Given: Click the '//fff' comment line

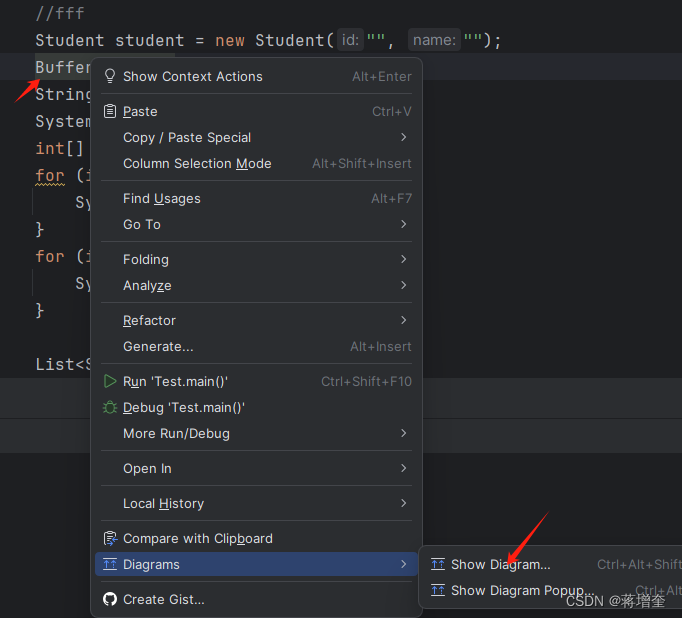Looking at the screenshot, I should pyautogui.click(x=60, y=13).
